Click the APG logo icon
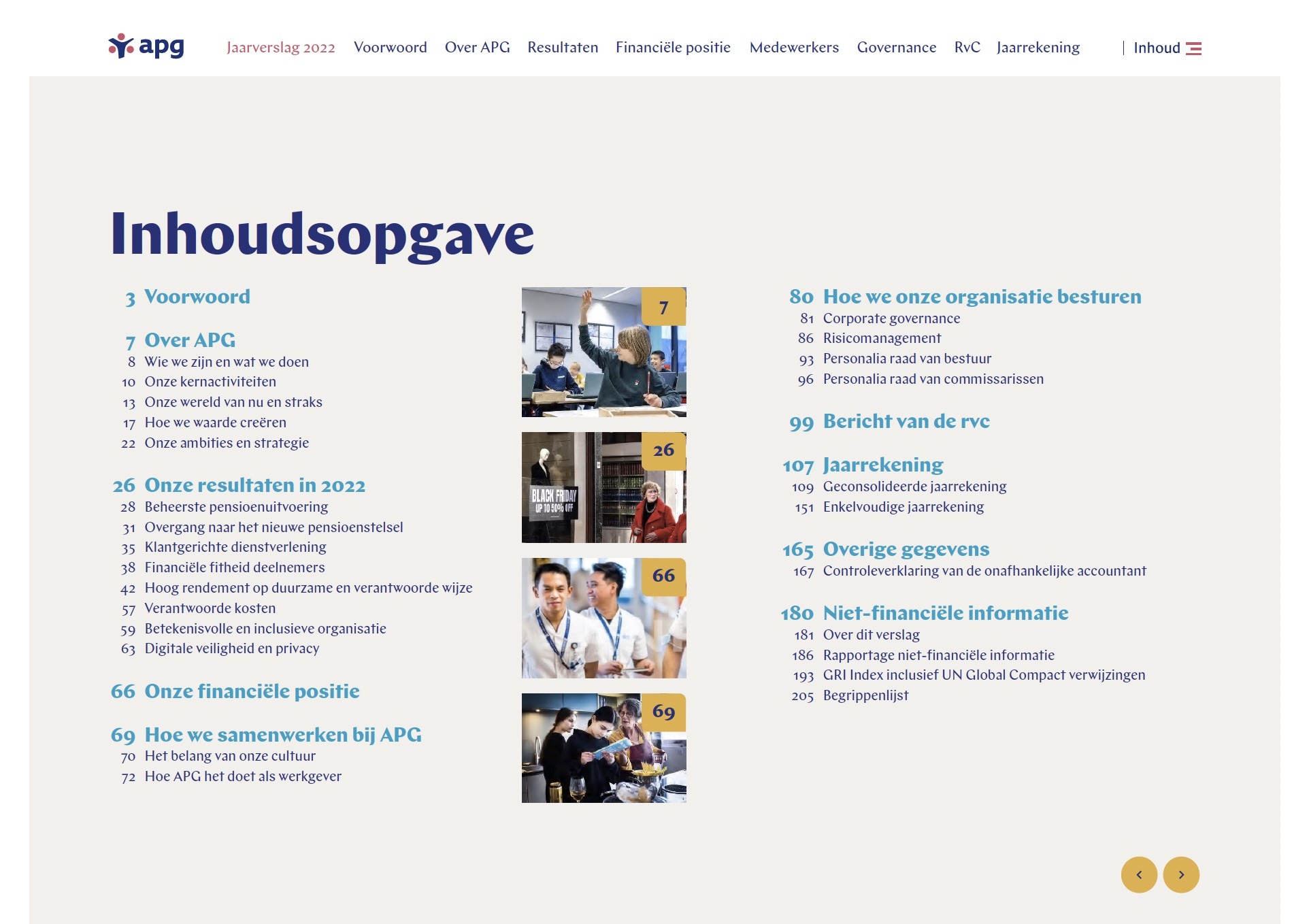1309x924 pixels. (x=122, y=46)
